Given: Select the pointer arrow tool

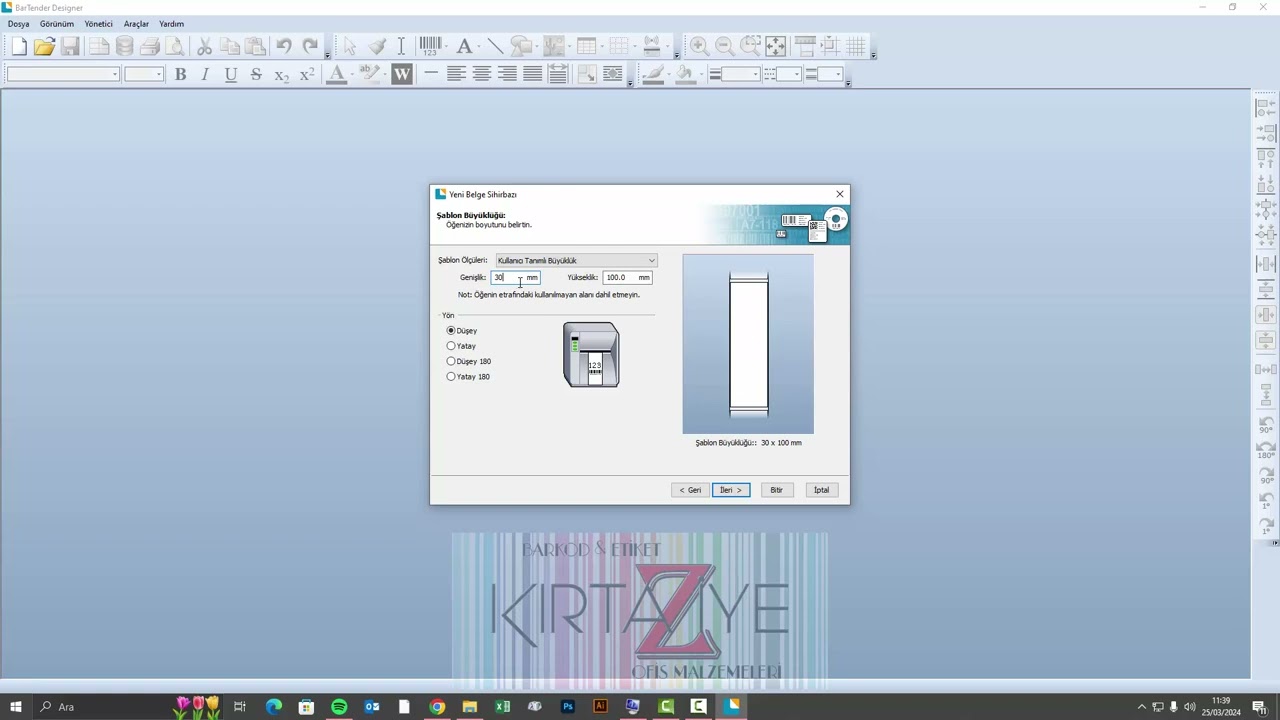Looking at the screenshot, I should coord(350,46).
